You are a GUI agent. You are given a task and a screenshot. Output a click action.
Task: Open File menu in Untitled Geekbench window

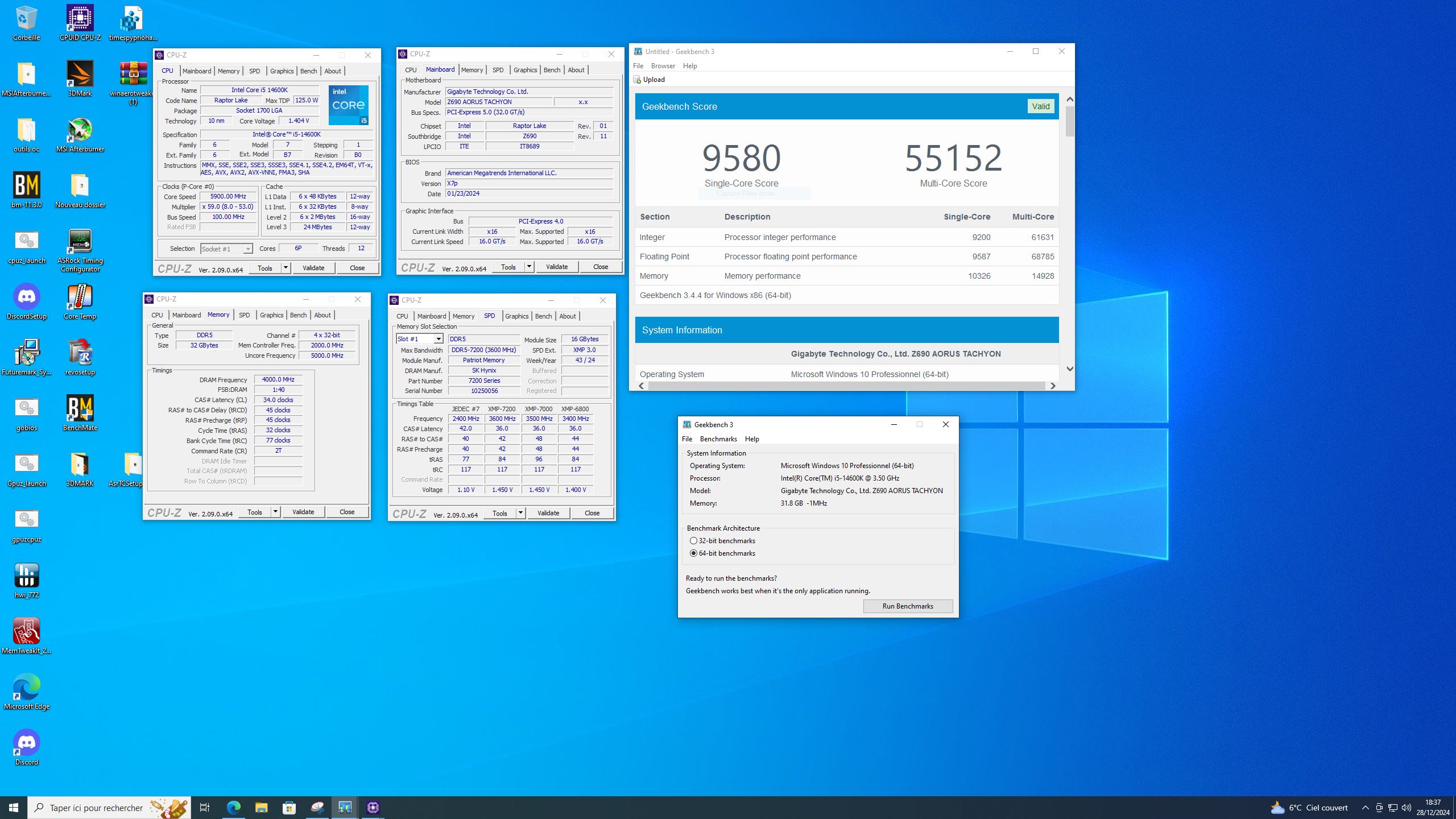tap(638, 66)
